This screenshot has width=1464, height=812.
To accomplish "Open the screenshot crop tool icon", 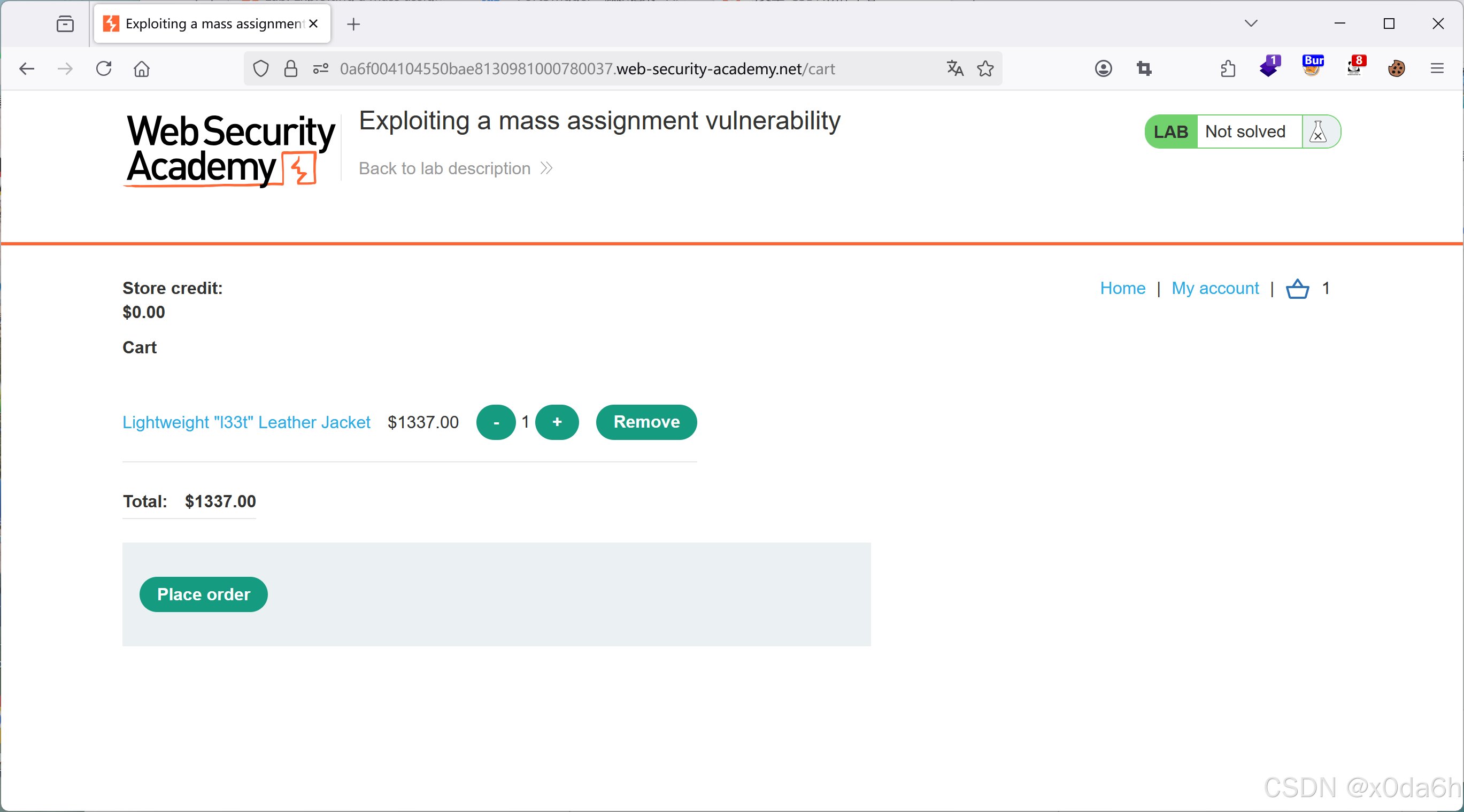I will coord(1144,69).
